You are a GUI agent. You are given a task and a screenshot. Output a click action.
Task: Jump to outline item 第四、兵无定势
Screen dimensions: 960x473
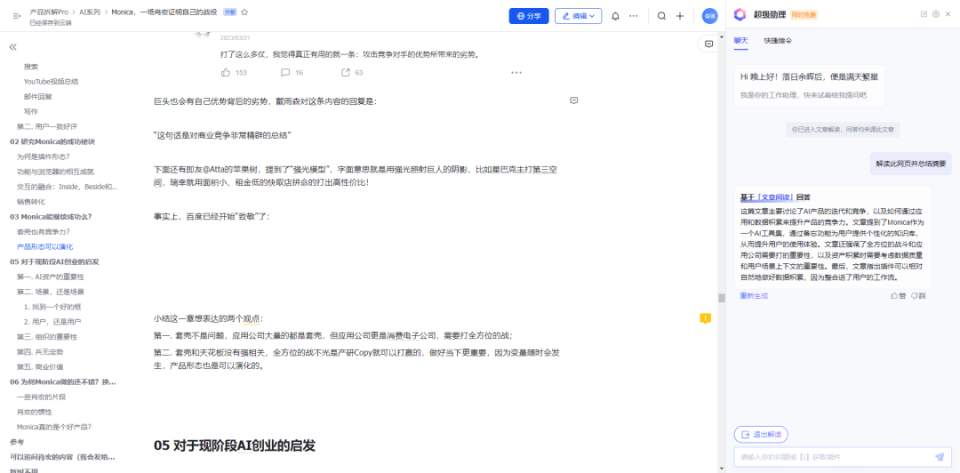(40, 352)
